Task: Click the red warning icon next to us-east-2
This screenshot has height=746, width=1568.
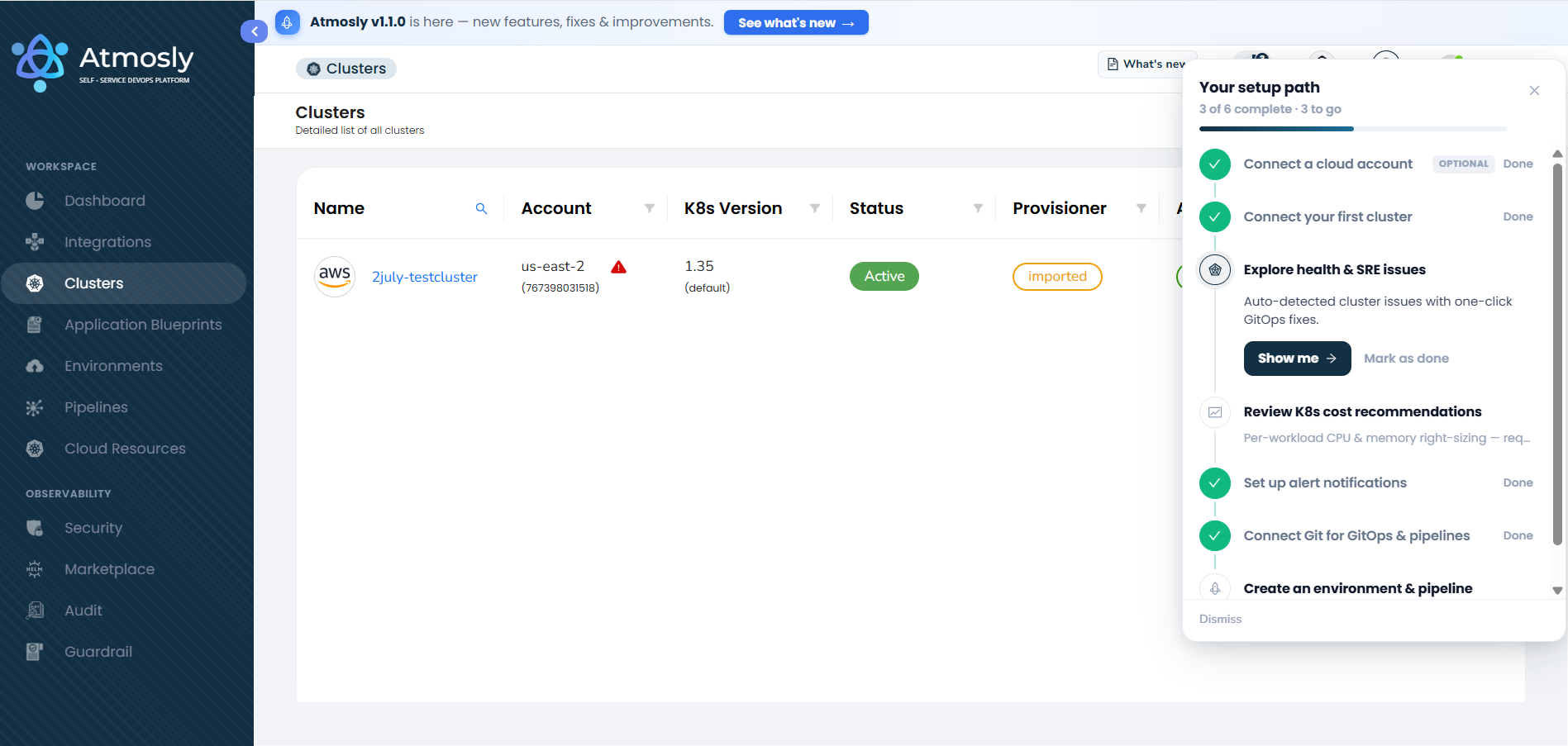Action: 618,267
